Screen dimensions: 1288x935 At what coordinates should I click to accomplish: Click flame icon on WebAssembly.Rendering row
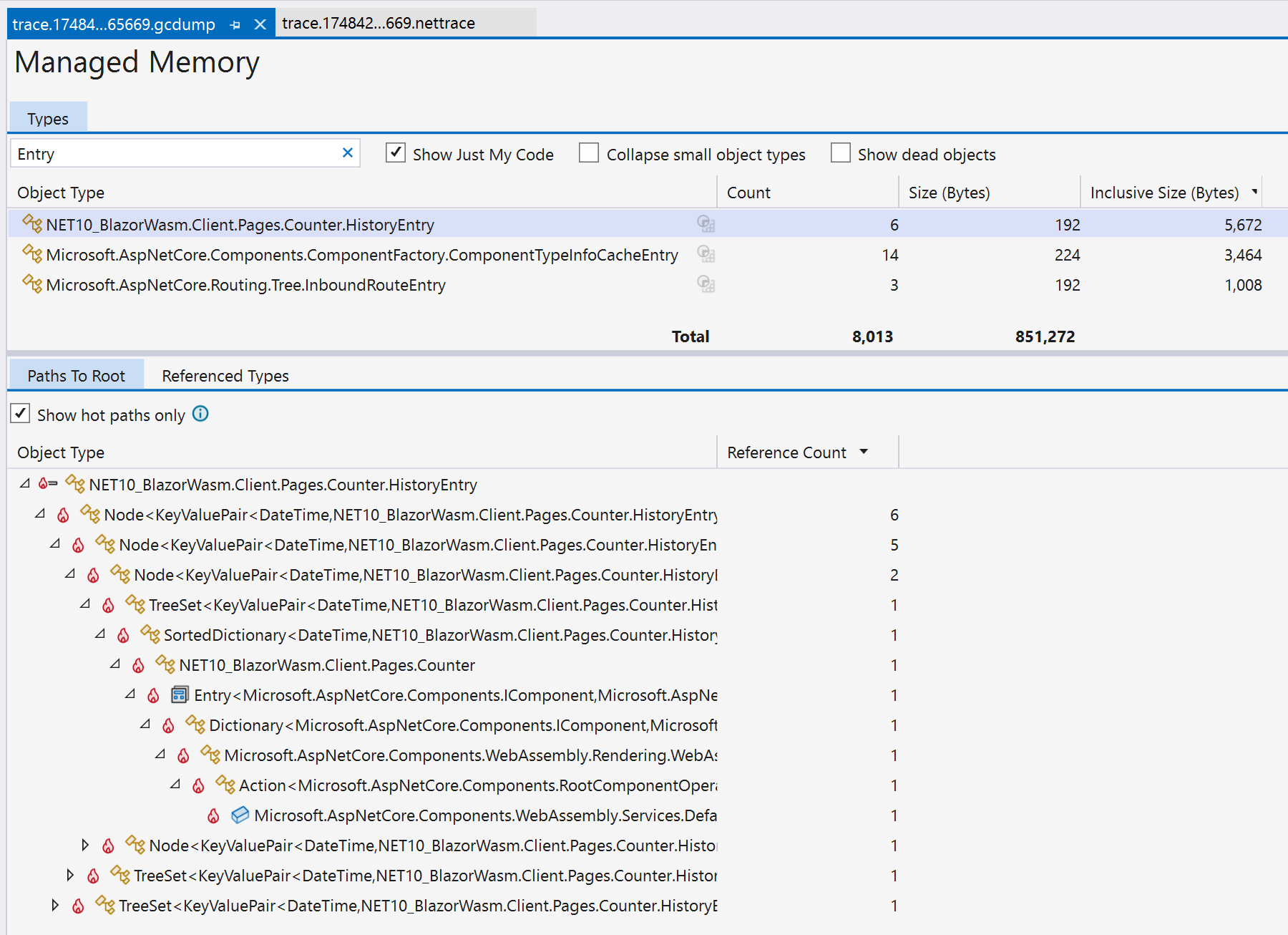pyautogui.click(x=183, y=755)
